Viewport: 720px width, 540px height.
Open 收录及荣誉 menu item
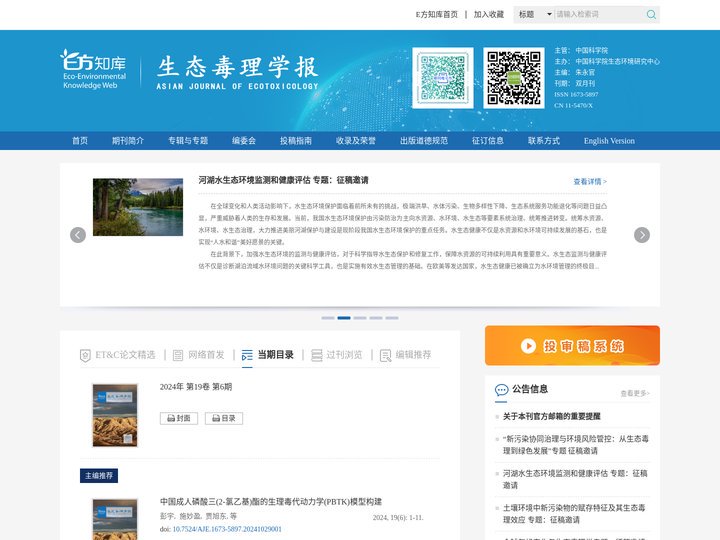tap(355, 141)
